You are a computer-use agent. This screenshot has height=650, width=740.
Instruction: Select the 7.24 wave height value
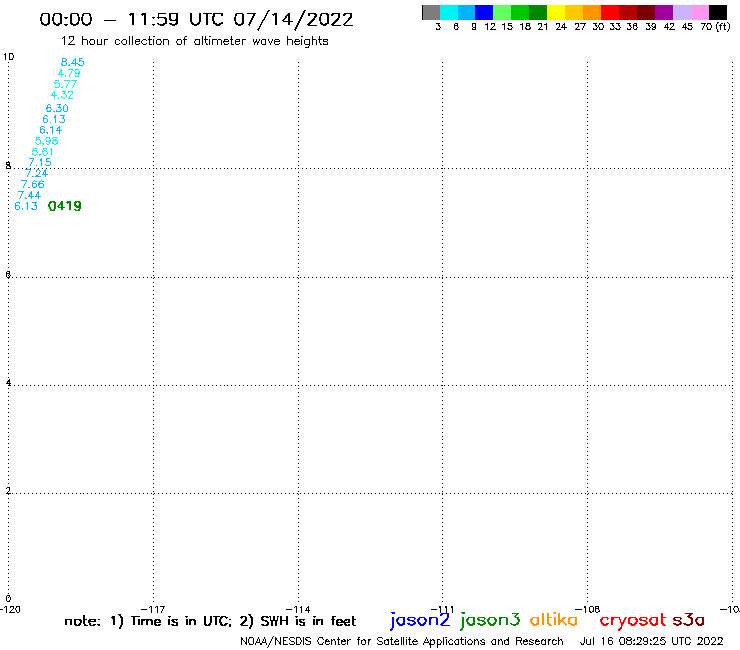[x=36, y=173]
